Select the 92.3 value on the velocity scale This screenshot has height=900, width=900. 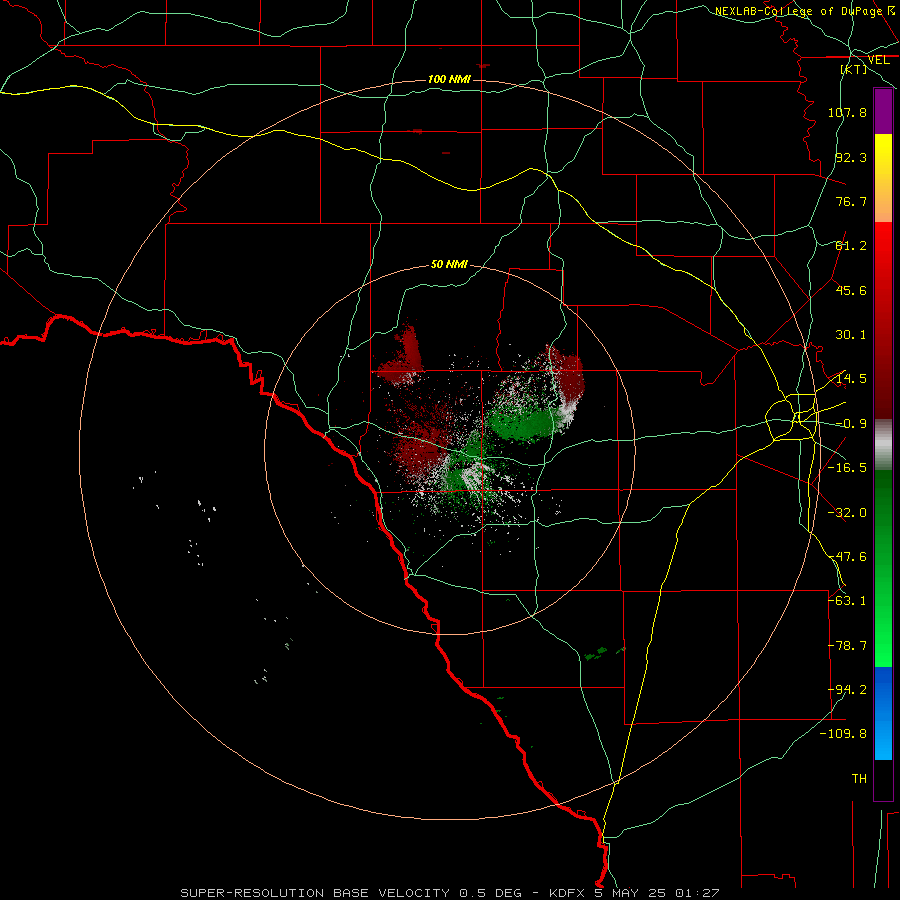(851, 157)
